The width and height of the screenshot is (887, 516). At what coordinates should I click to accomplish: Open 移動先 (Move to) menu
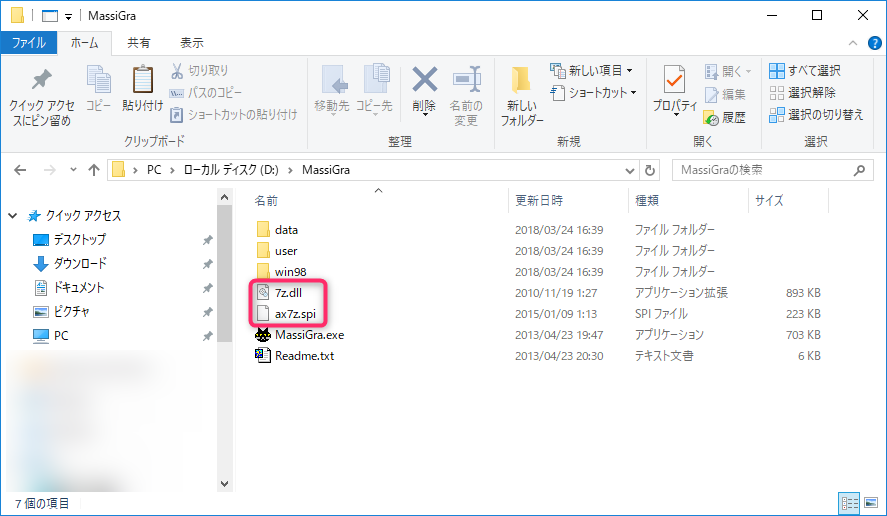click(x=332, y=89)
